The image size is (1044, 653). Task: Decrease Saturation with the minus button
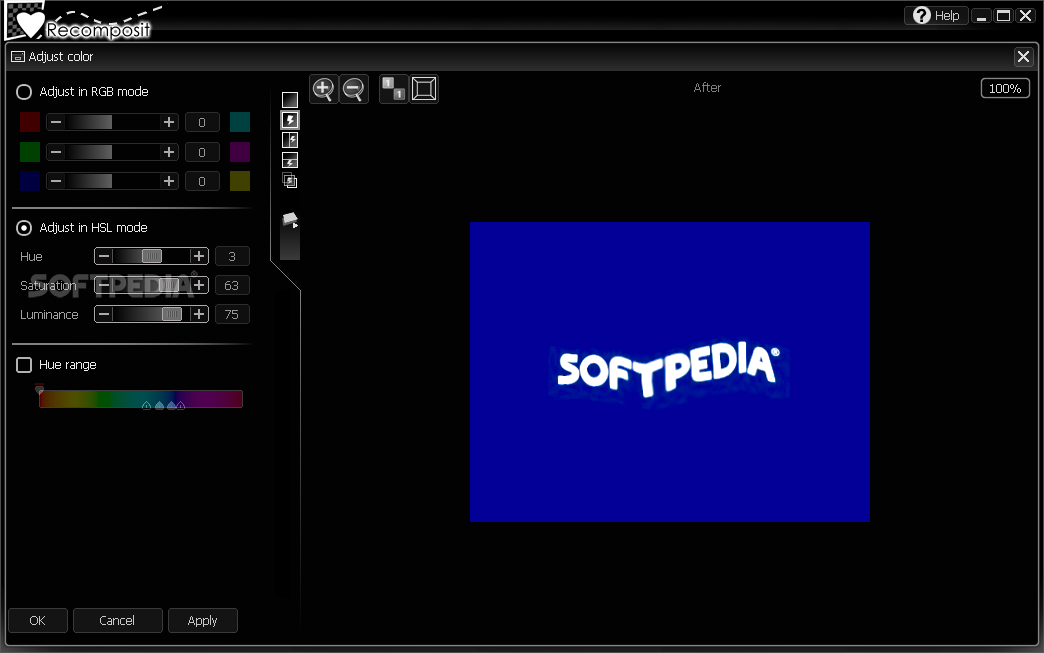coord(104,285)
